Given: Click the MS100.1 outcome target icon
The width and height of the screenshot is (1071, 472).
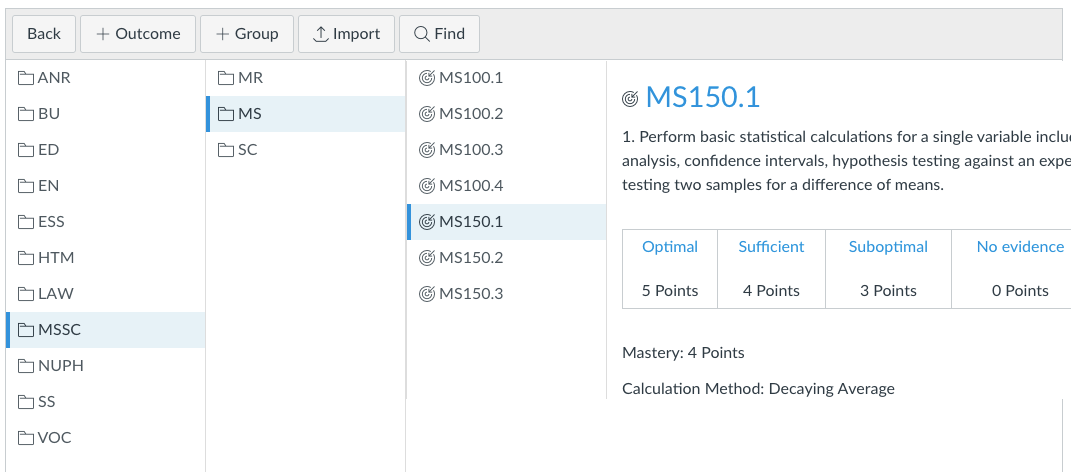Looking at the screenshot, I should 427,78.
